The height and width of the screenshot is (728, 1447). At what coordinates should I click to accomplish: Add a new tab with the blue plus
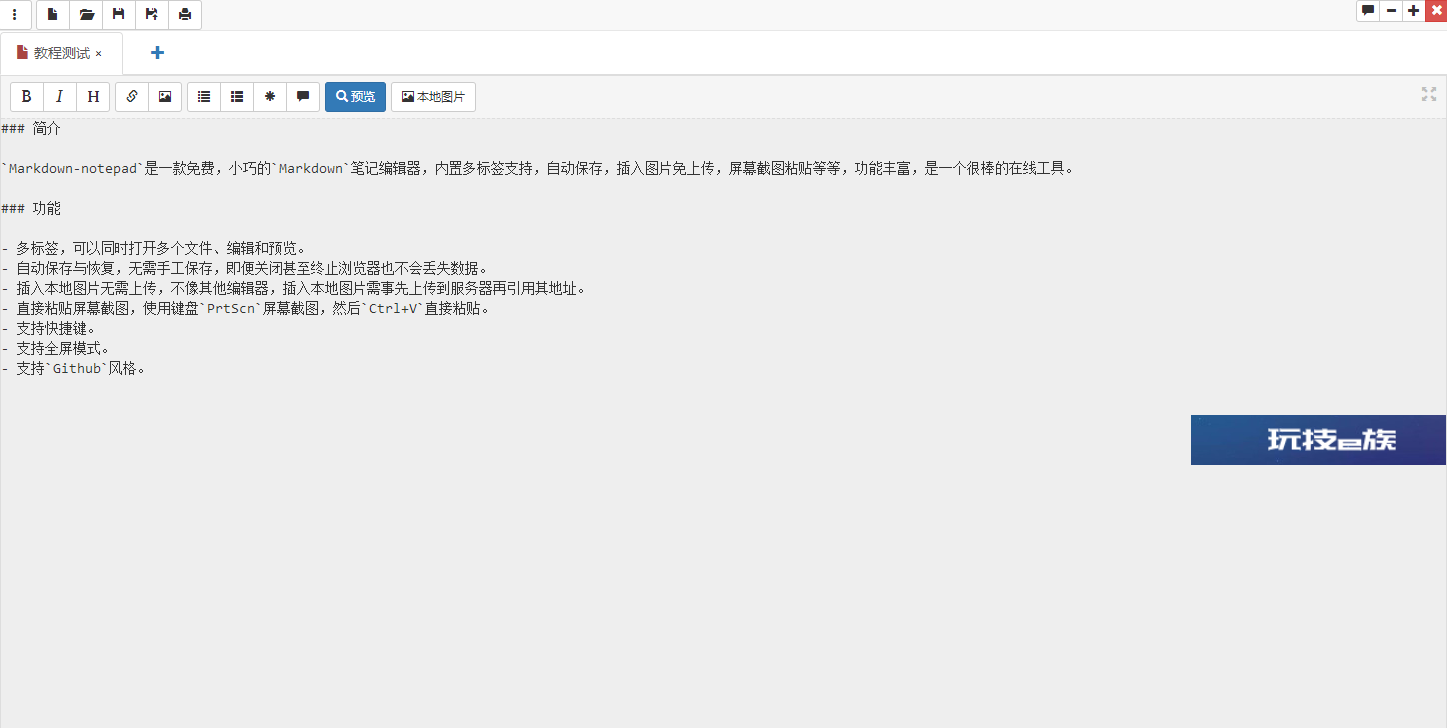pyautogui.click(x=157, y=53)
